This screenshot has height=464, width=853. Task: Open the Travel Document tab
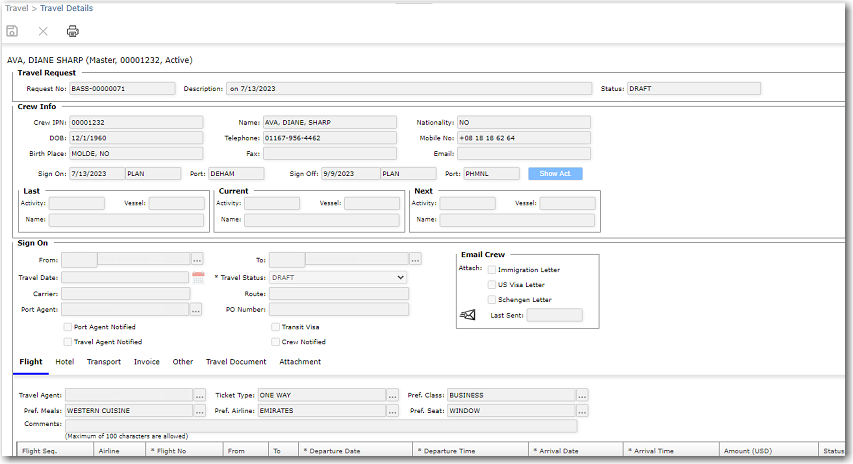click(x=236, y=362)
